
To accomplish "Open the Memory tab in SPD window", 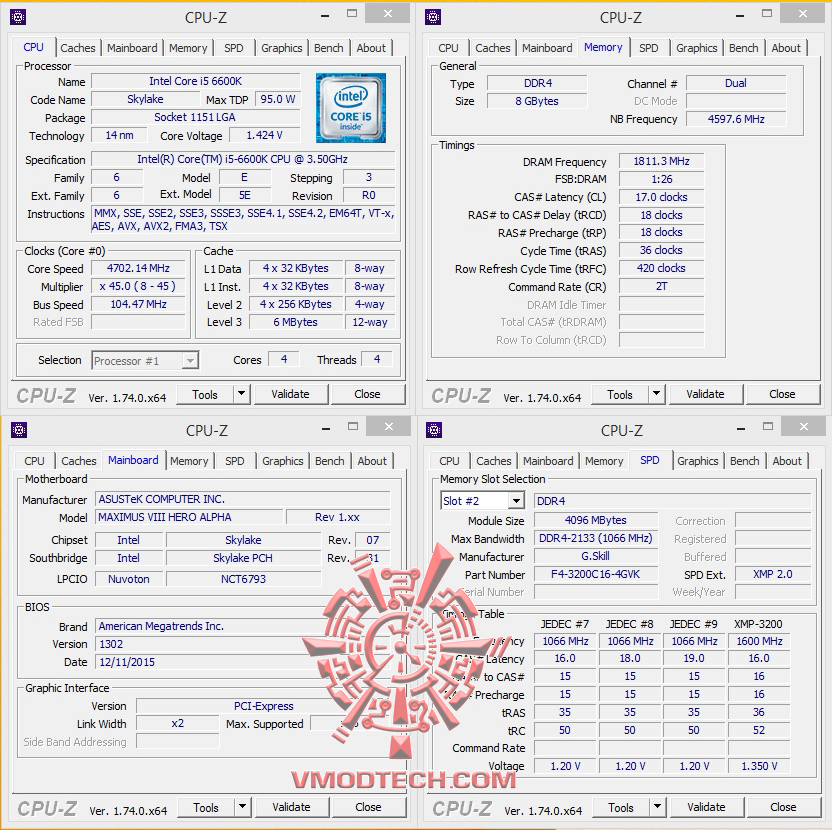I will (x=604, y=461).
